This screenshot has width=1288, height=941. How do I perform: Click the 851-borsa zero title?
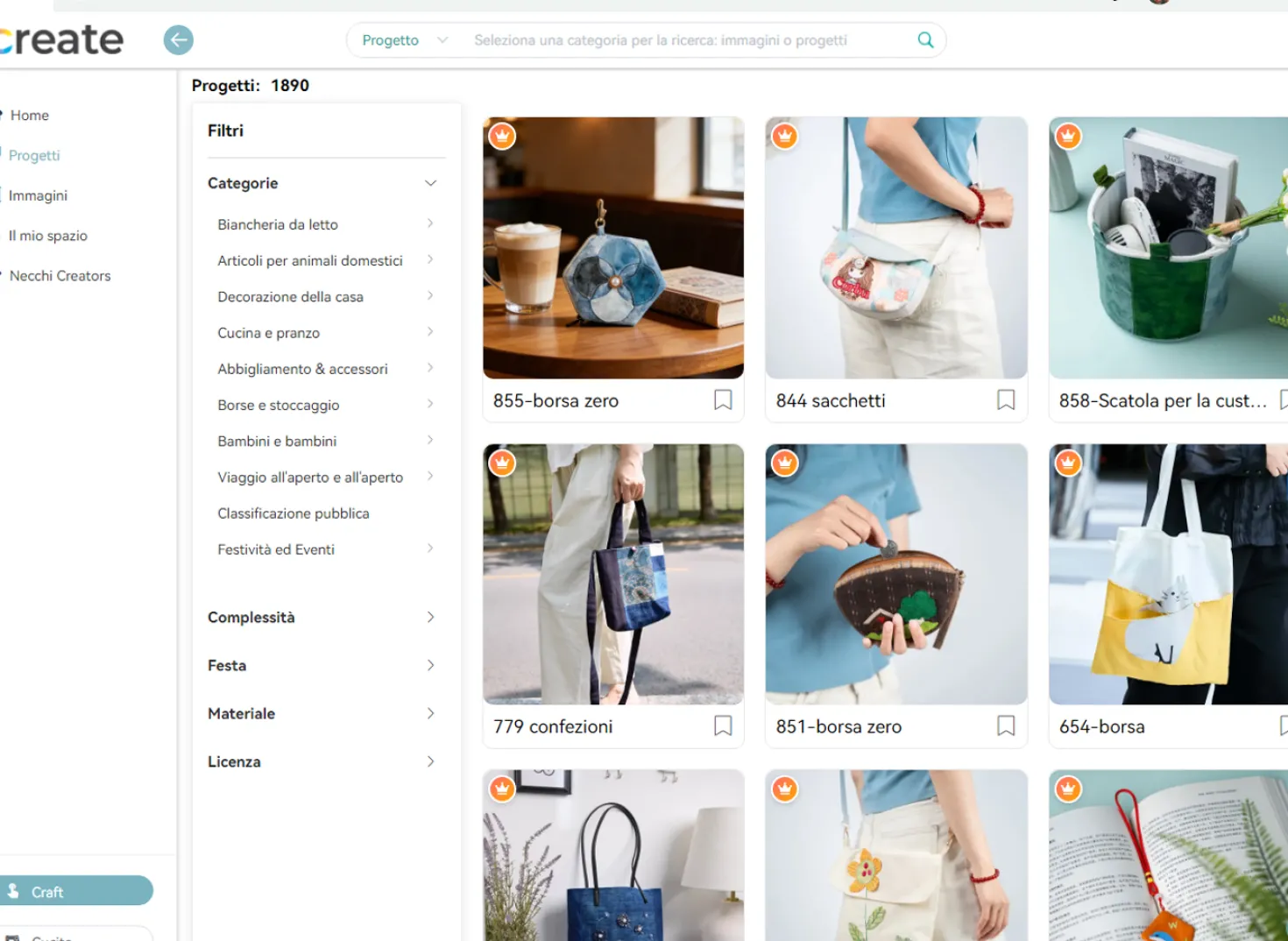click(x=839, y=726)
